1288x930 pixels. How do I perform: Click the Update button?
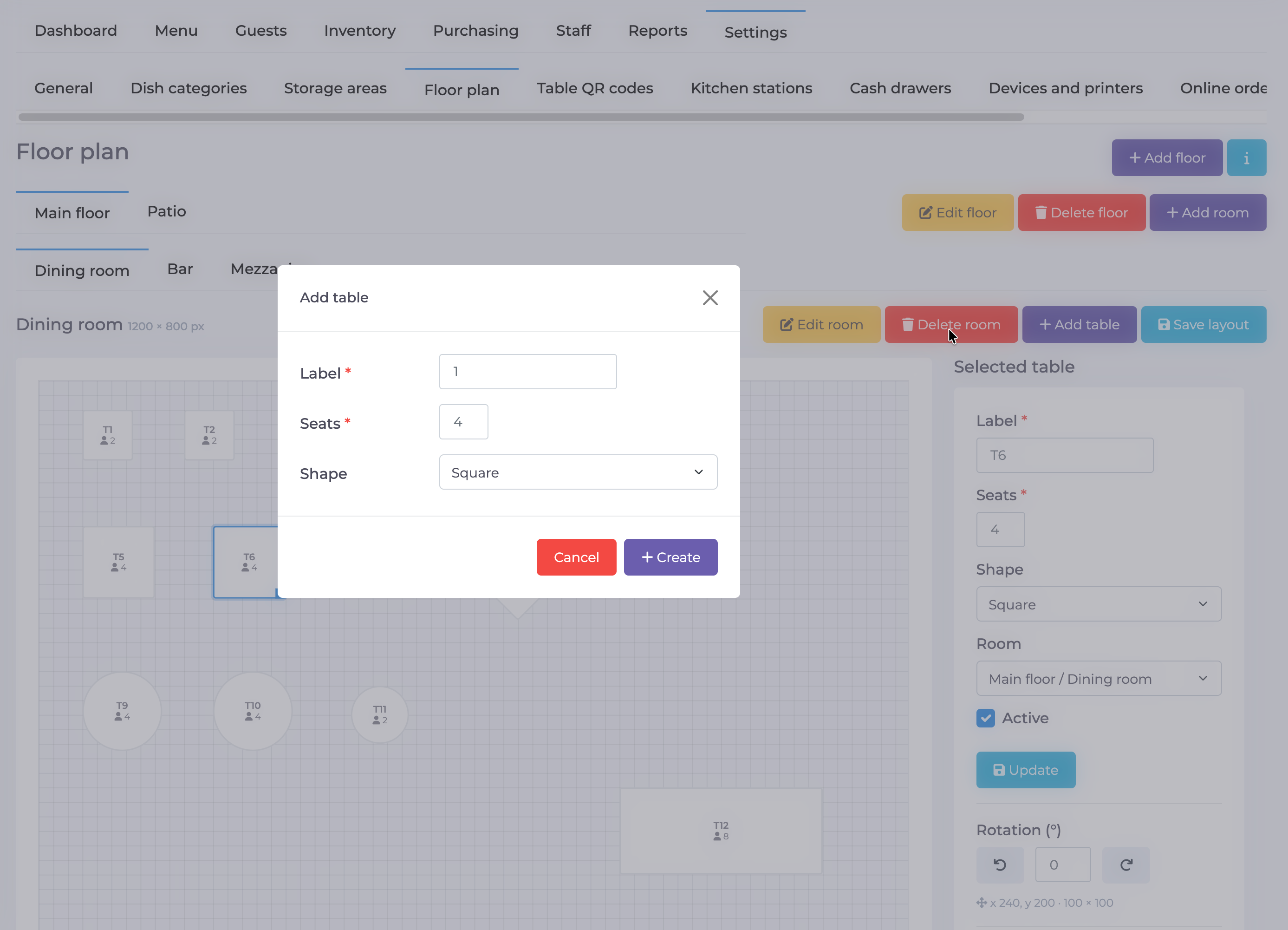coord(1026,770)
